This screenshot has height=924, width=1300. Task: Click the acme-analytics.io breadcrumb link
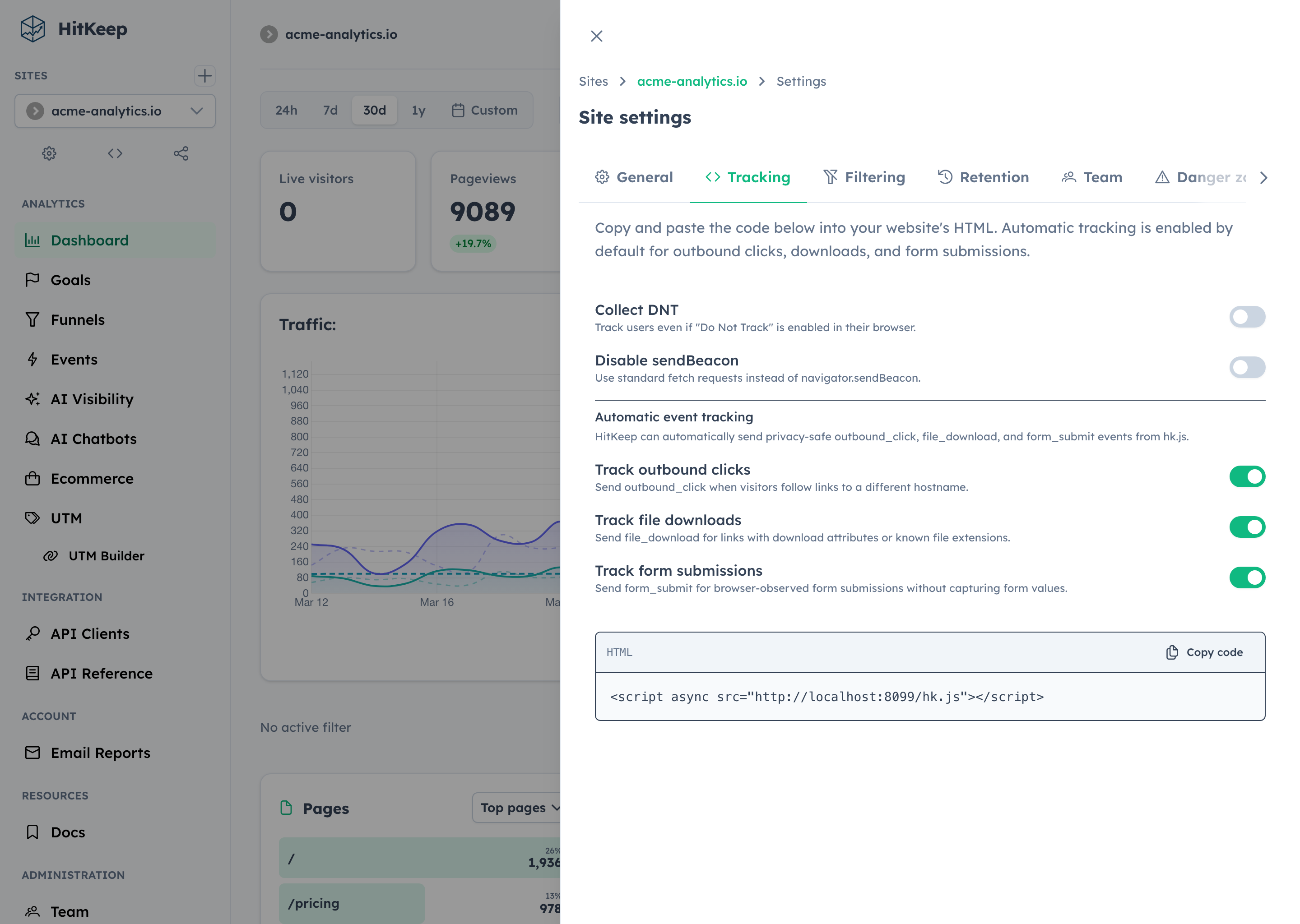tap(692, 81)
